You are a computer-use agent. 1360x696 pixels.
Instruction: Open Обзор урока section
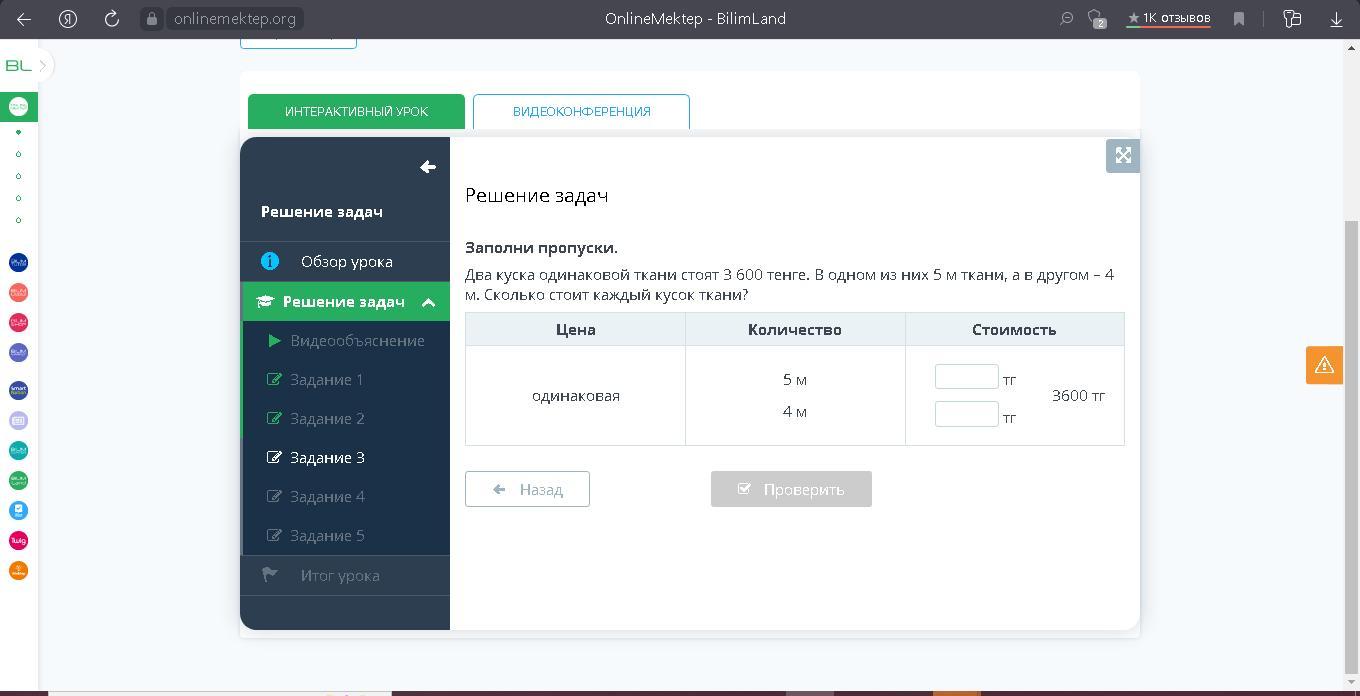(345, 261)
